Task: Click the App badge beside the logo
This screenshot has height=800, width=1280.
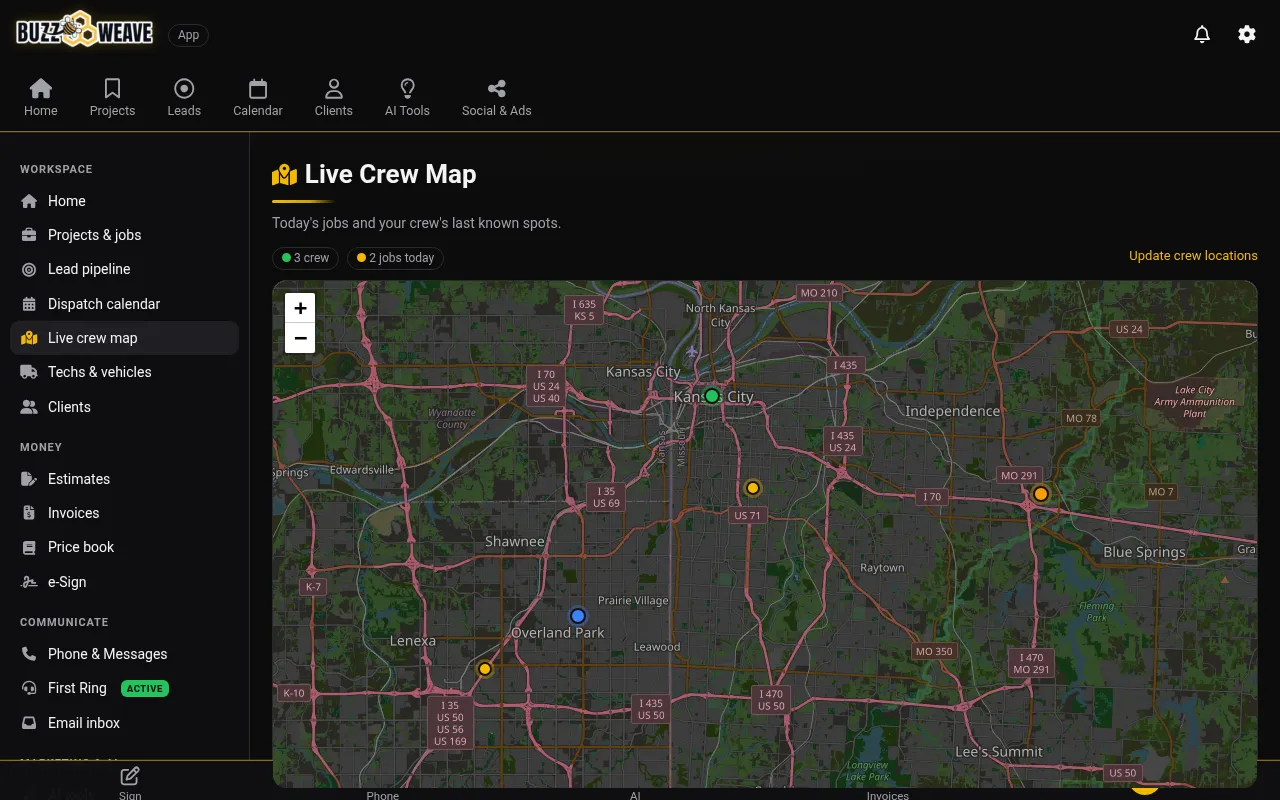Action: coord(189,35)
